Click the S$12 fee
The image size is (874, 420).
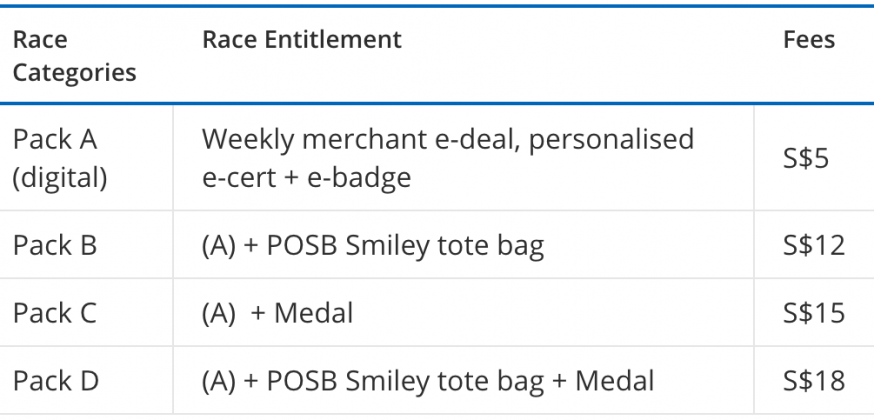pyautogui.click(x=814, y=245)
